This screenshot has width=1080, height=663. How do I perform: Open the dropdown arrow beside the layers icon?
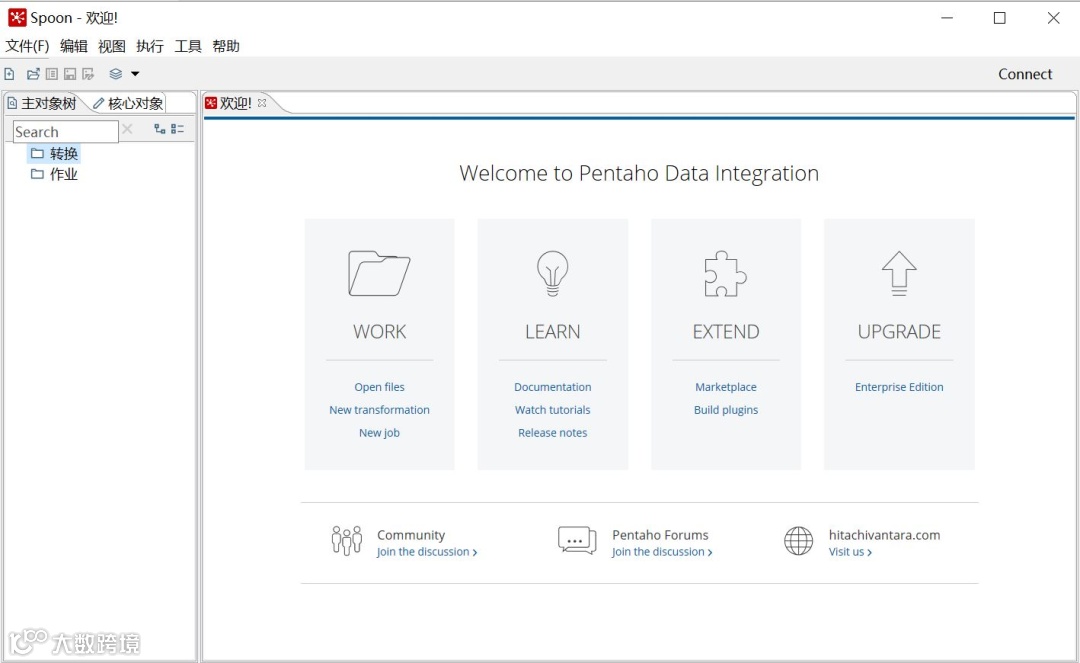click(x=135, y=74)
